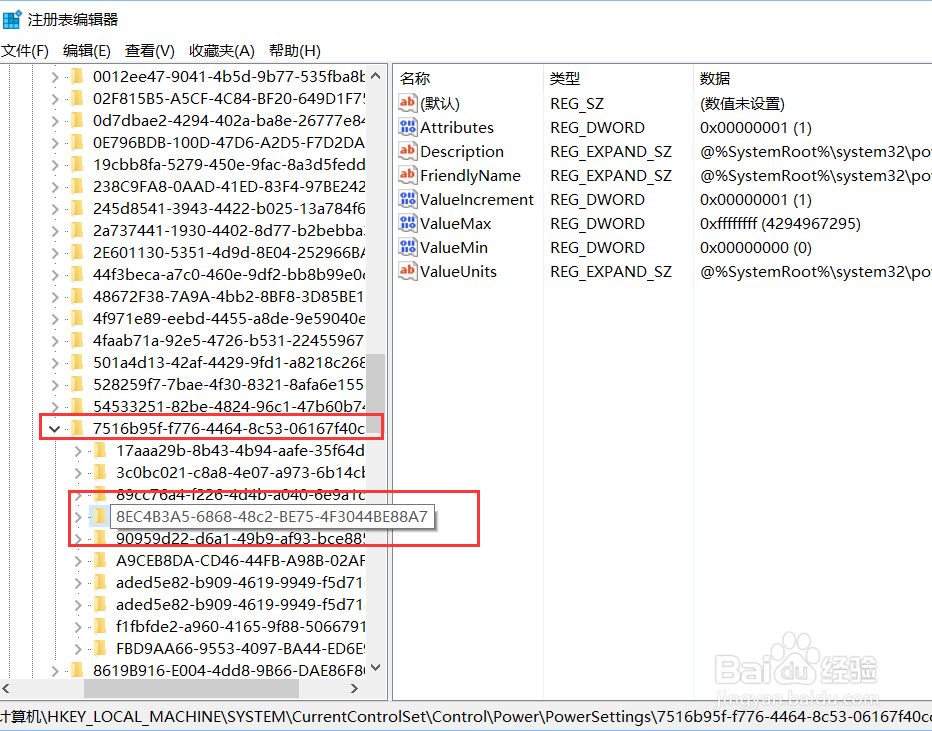
Task: Open the 查看(V) menu
Action: pos(148,50)
